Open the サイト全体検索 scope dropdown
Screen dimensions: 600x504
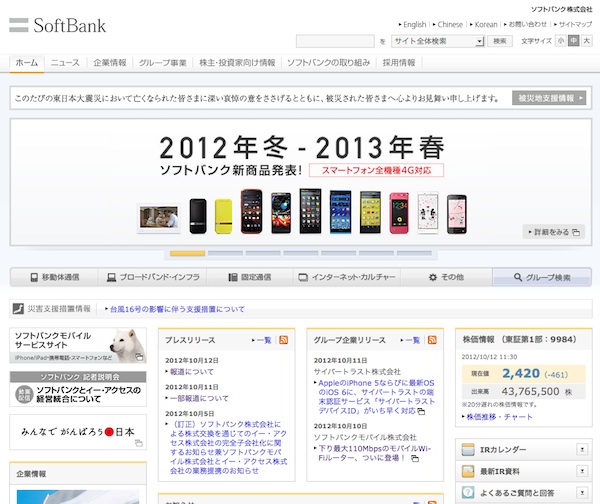coord(438,41)
